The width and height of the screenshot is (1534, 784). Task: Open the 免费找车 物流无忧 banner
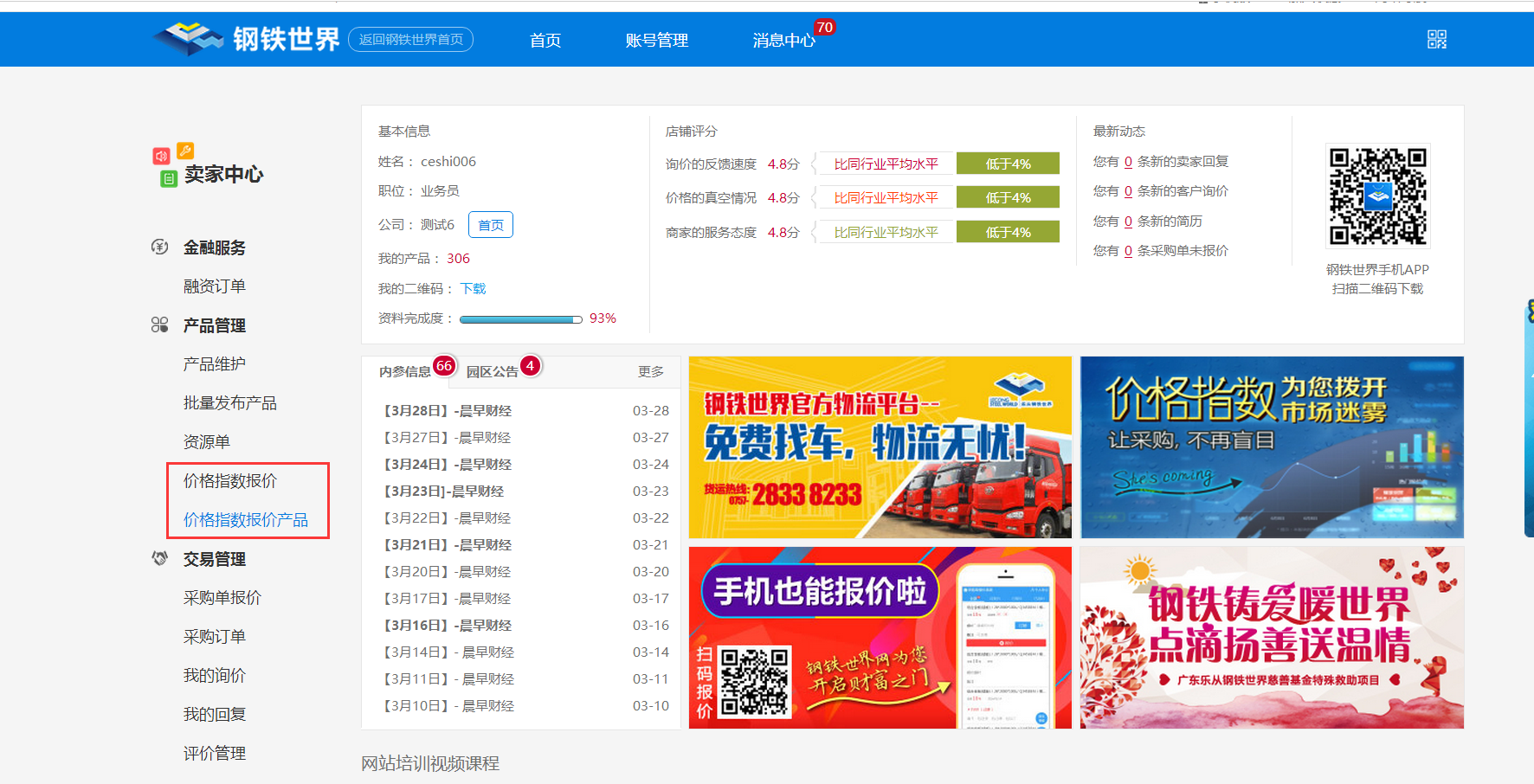[880, 447]
